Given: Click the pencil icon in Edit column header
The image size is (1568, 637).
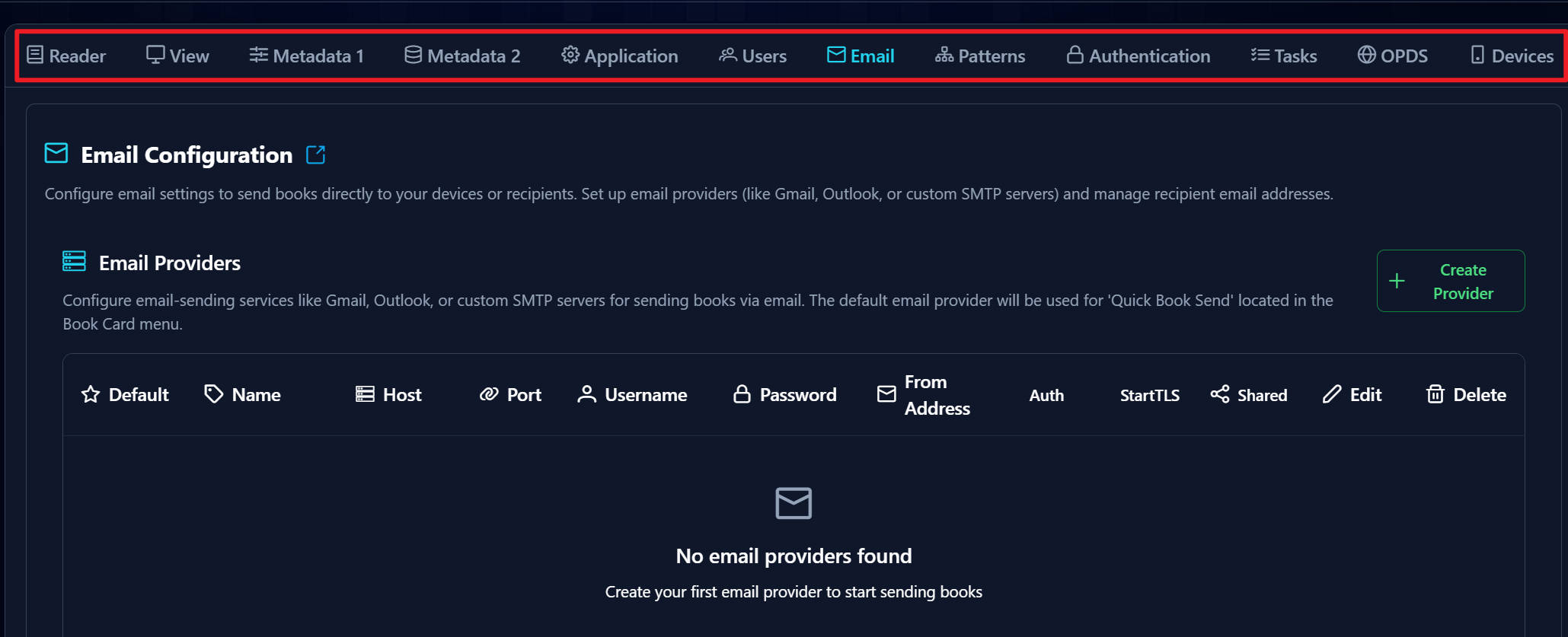Looking at the screenshot, I should pos(1332,394).
